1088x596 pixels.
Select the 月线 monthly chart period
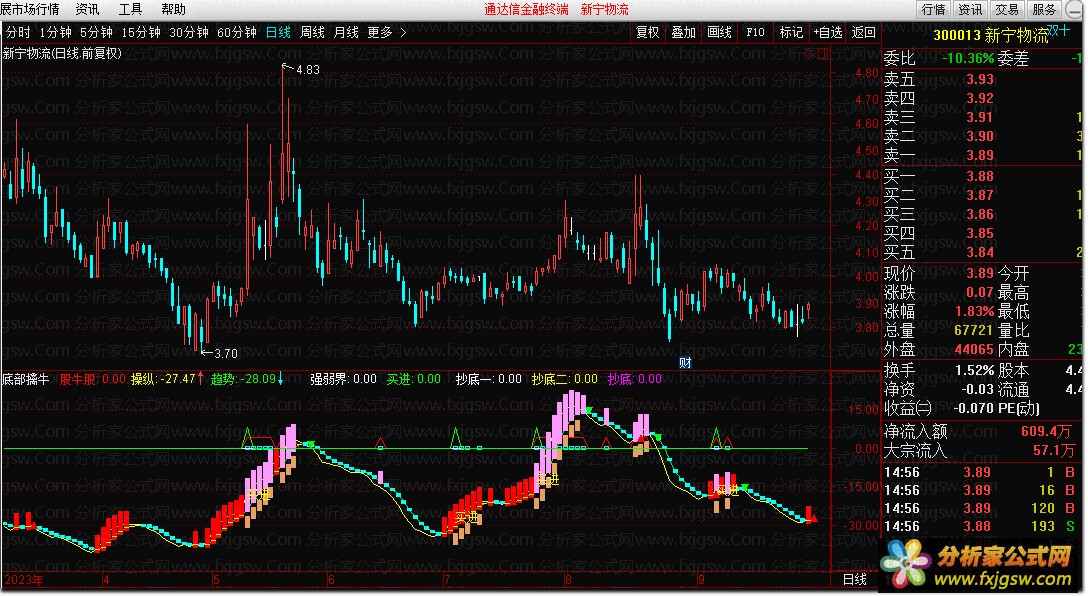tap(346, 32)
